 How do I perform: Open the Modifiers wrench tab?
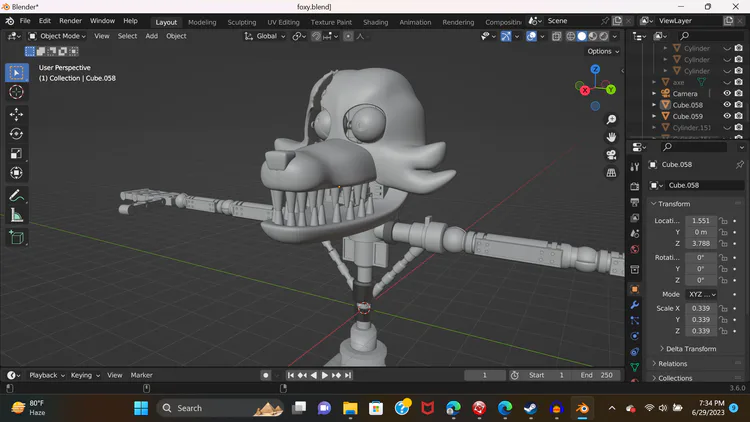click(635, 305)
